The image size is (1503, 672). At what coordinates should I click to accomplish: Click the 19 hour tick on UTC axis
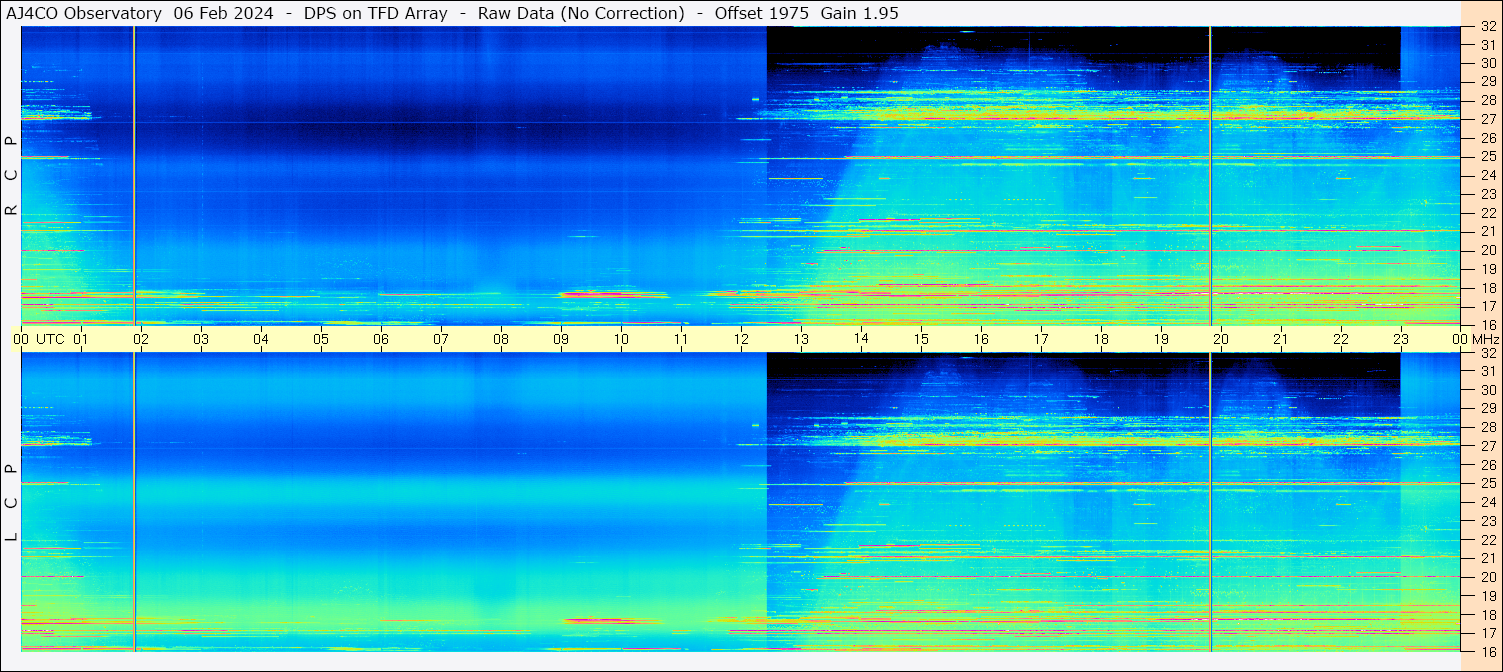coord(1161,339)
